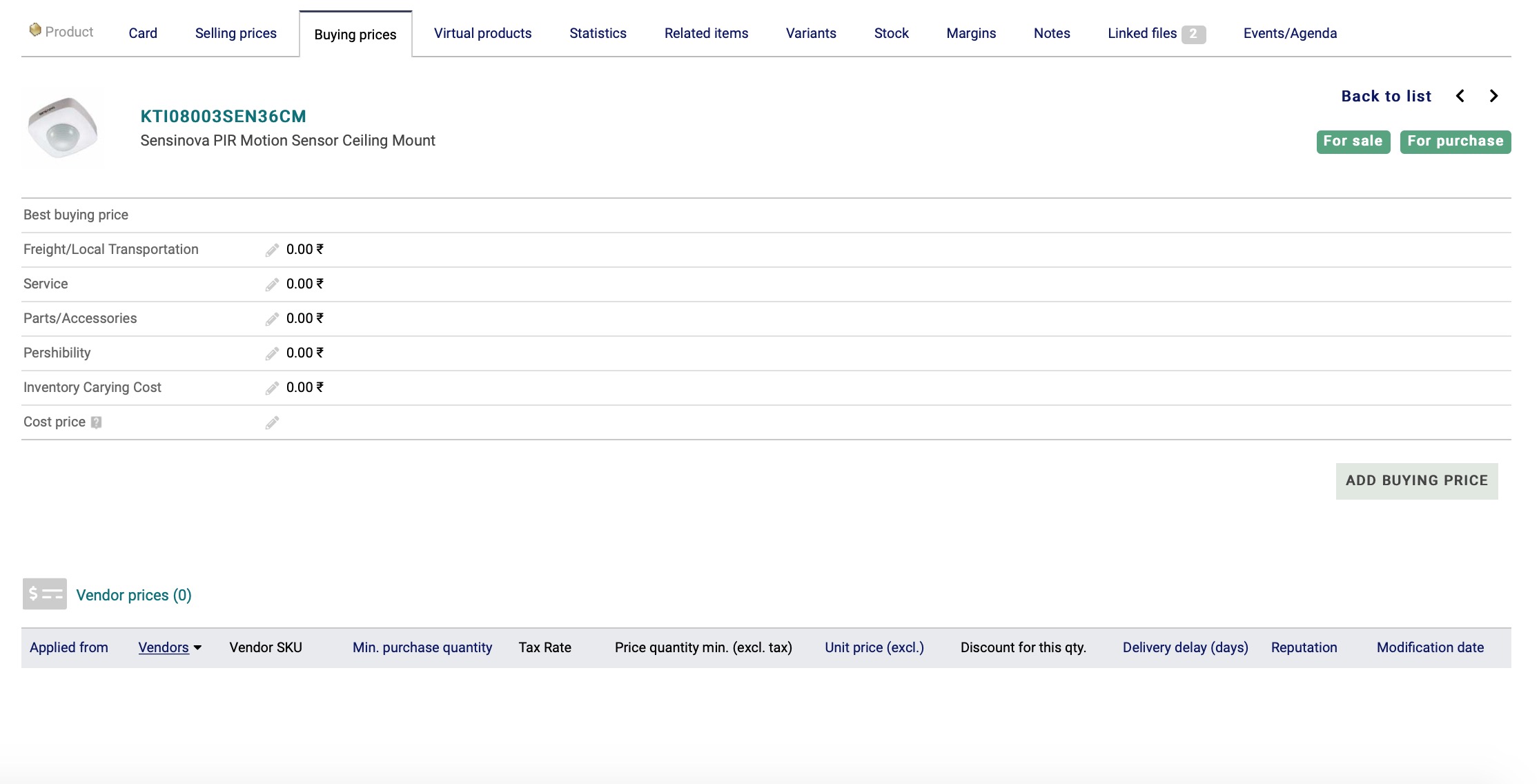The height and width of the screenshot is (784, 1539).
Task: Switch to the Statistics tab
Action: [x=598, y=33]
